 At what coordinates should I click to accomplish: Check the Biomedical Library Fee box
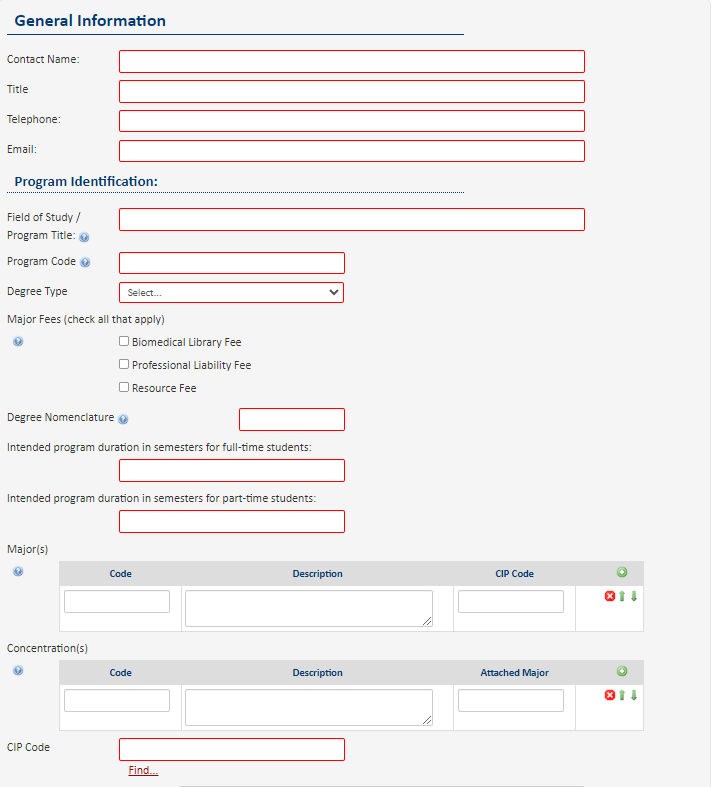click(124, 341)
